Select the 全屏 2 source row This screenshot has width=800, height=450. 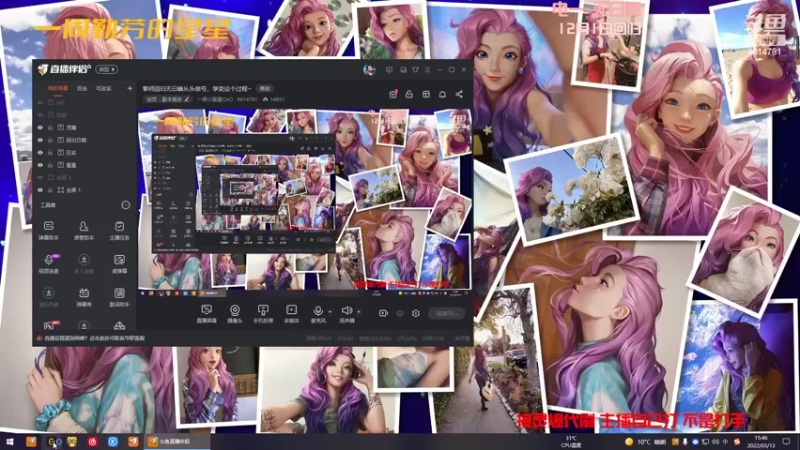coord(85,178)
